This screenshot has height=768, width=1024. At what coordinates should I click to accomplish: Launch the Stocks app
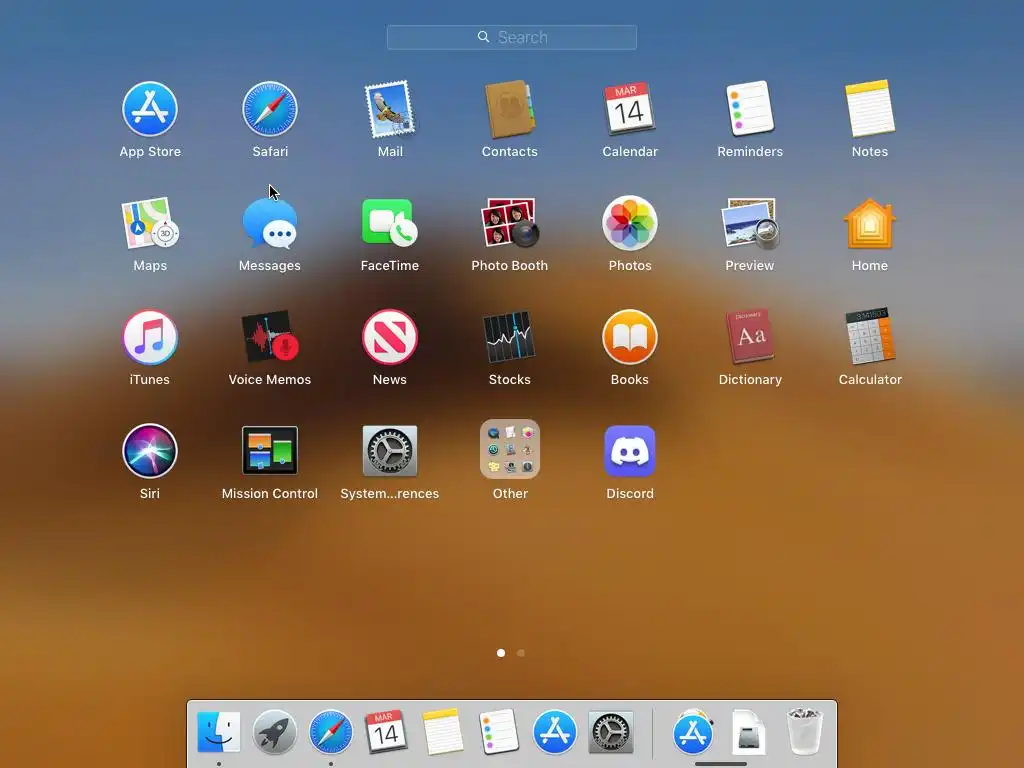pos(509,337)
